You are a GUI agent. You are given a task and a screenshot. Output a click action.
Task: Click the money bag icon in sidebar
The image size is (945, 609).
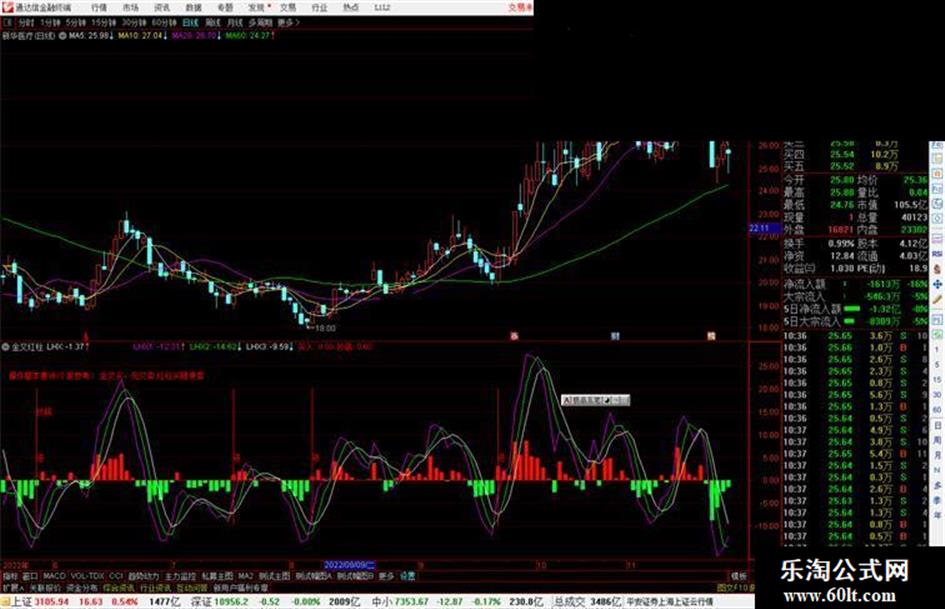click(937, 269)
